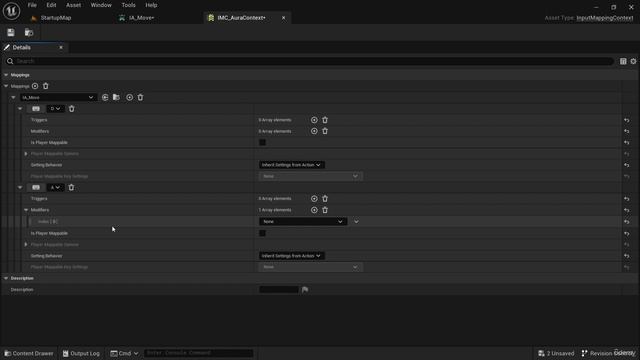
Task: Expand Player Mappable Options under A key
Action: [x=26, y=244]
